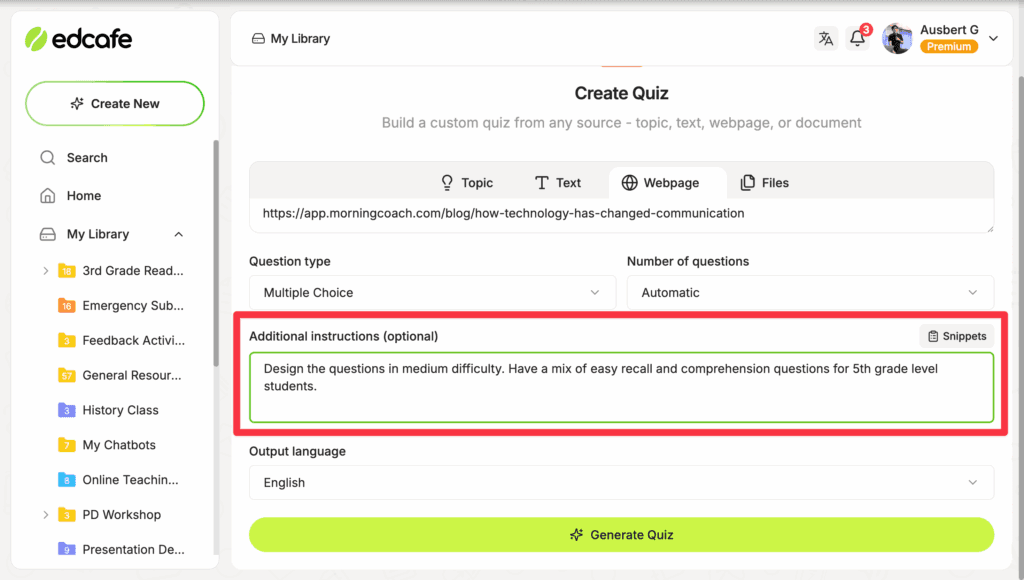Open the Snippets button

point(956,336)
